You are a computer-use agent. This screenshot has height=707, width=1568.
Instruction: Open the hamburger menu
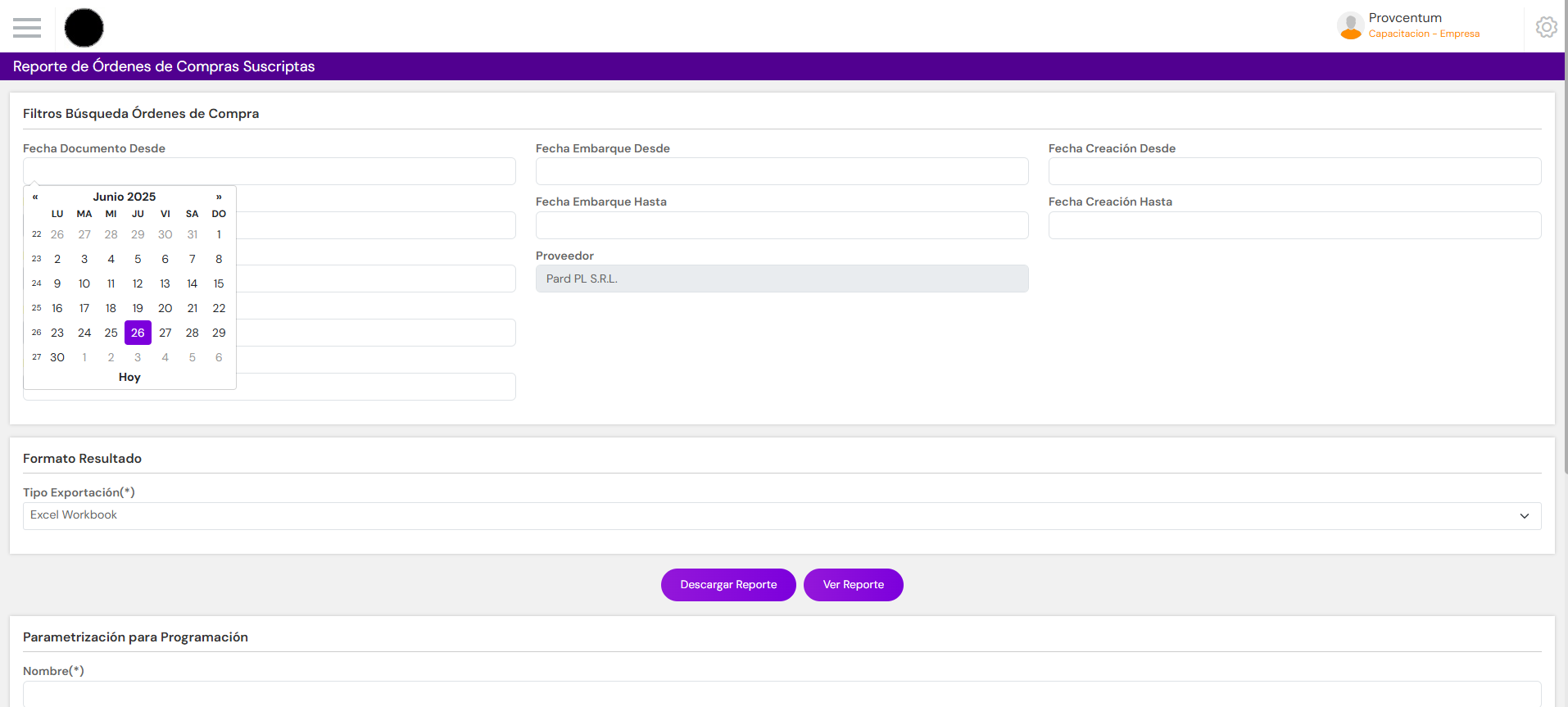coord(27,28)
